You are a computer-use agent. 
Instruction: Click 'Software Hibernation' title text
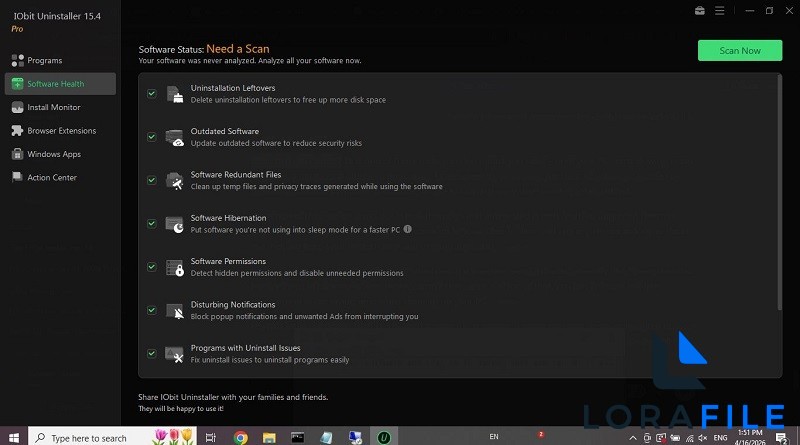pos(228,218)
